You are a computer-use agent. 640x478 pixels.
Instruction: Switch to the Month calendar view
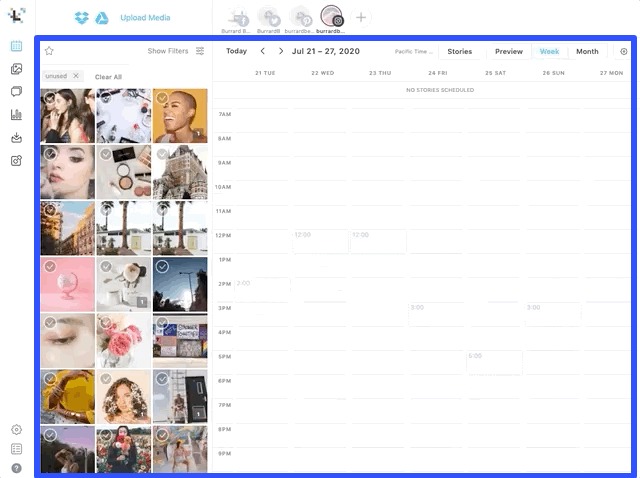[587, 51]
